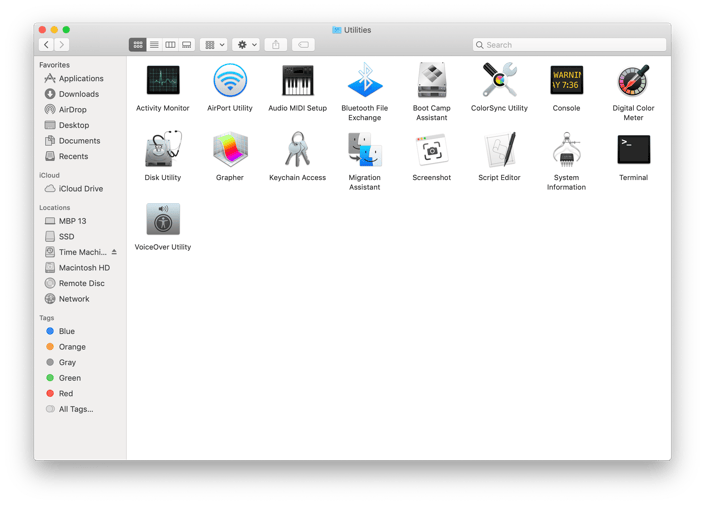Open the Activity Monitor app icon

point(163,80)
